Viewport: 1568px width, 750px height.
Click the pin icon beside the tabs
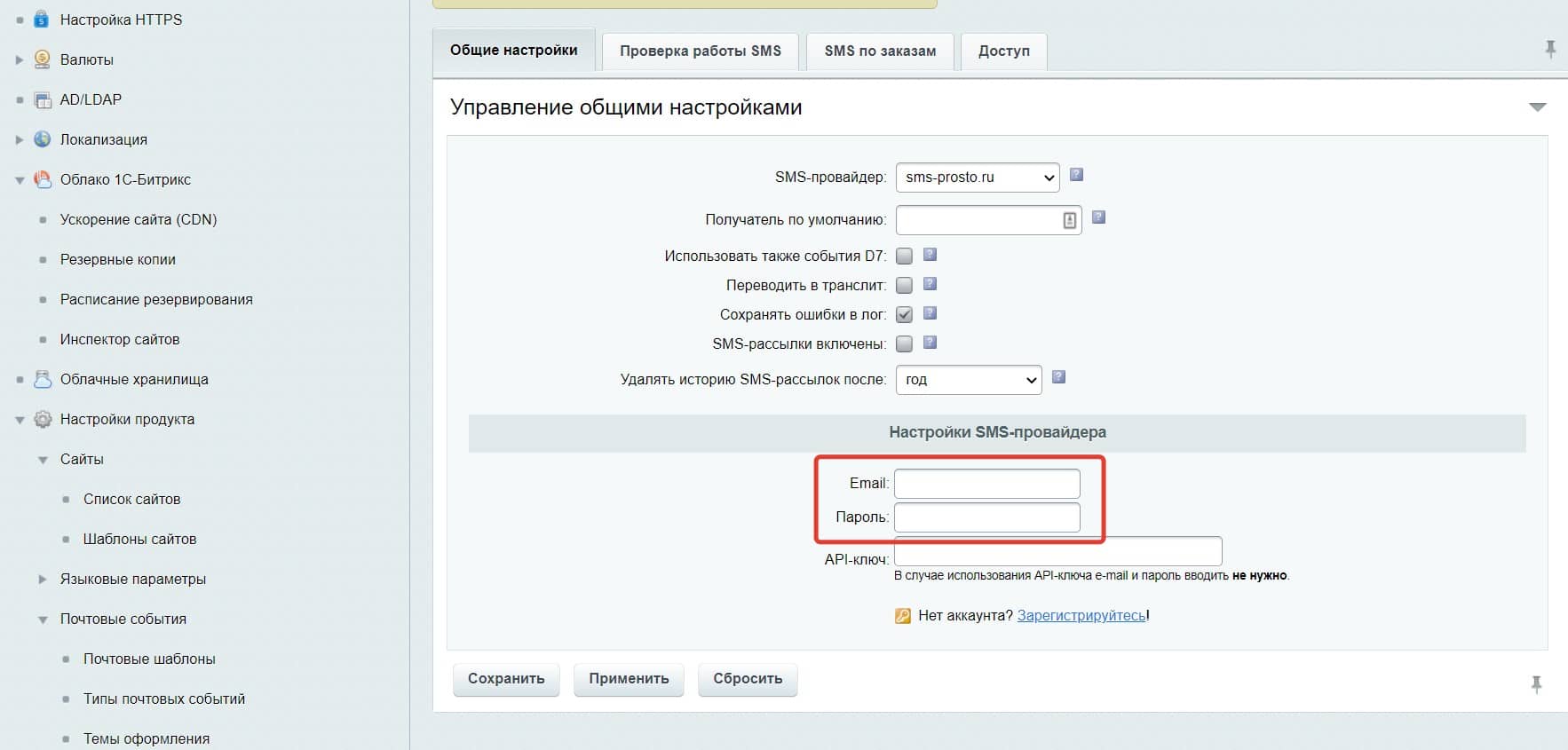coord(1550,50)
